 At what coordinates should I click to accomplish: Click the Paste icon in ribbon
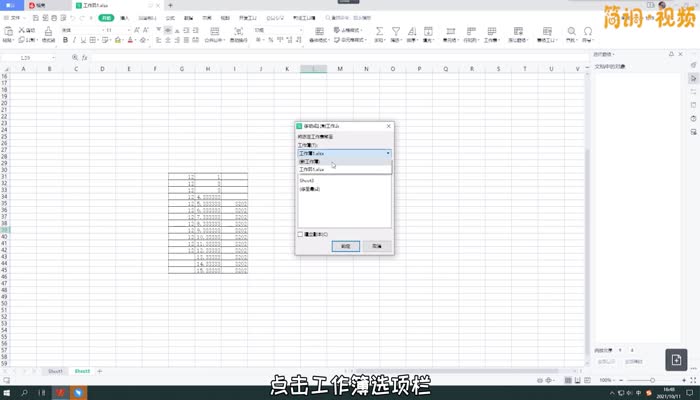click(x=9, y=33)
